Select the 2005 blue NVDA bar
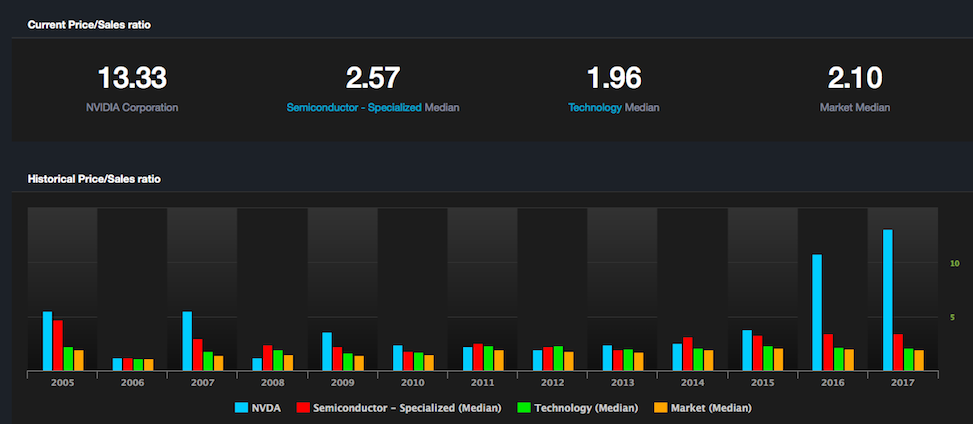Viewport: 973px width, 424px height. [x=47, y=341]
